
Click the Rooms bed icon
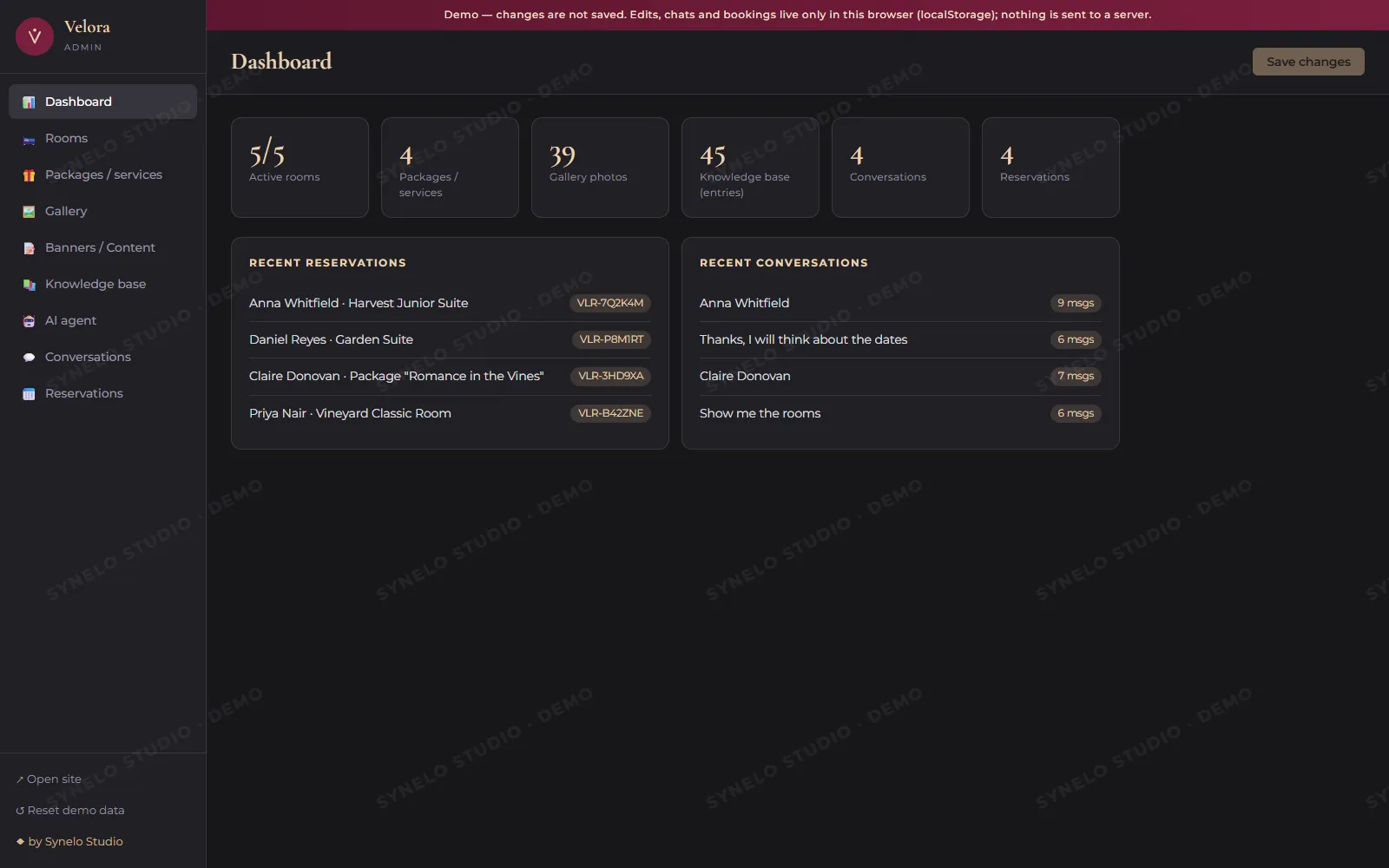tap(29, 138)
